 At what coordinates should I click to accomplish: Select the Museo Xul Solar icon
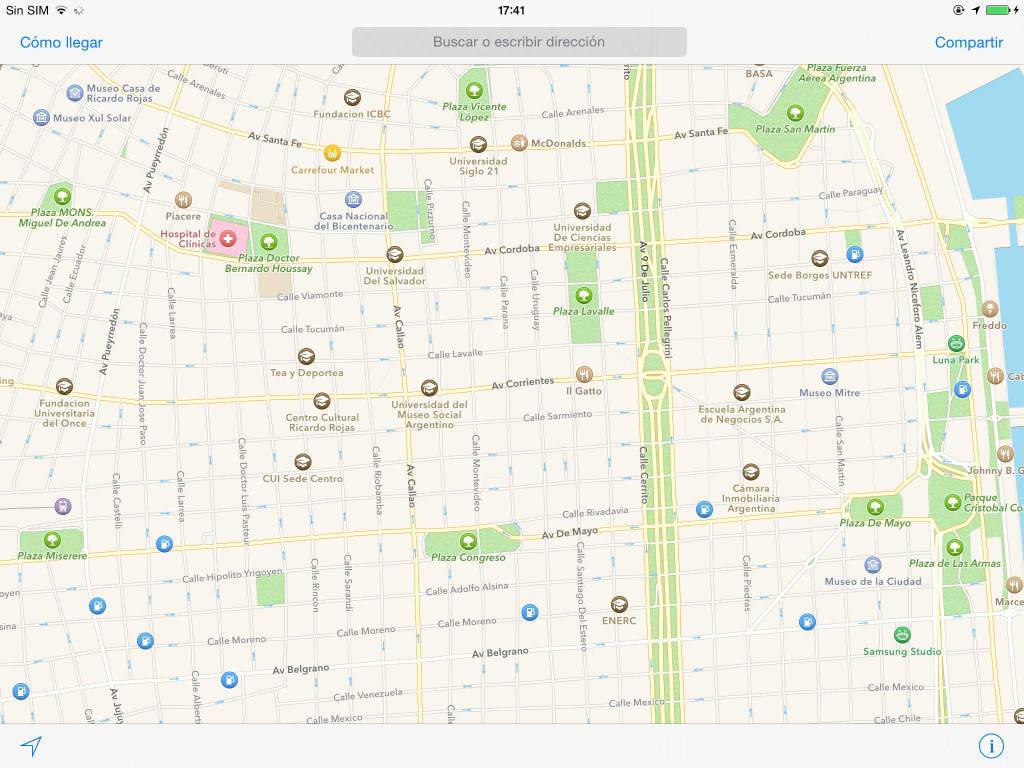point(41,117)
